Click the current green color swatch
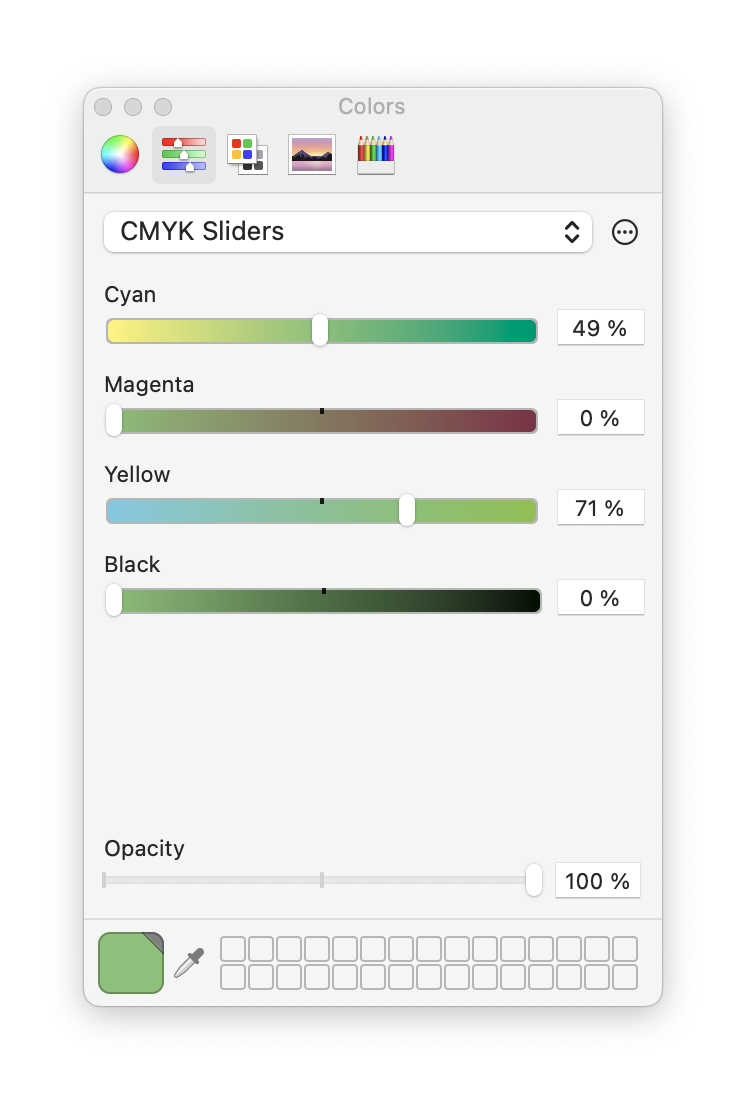Screen dimensions: 748x1114 point(130,963)
